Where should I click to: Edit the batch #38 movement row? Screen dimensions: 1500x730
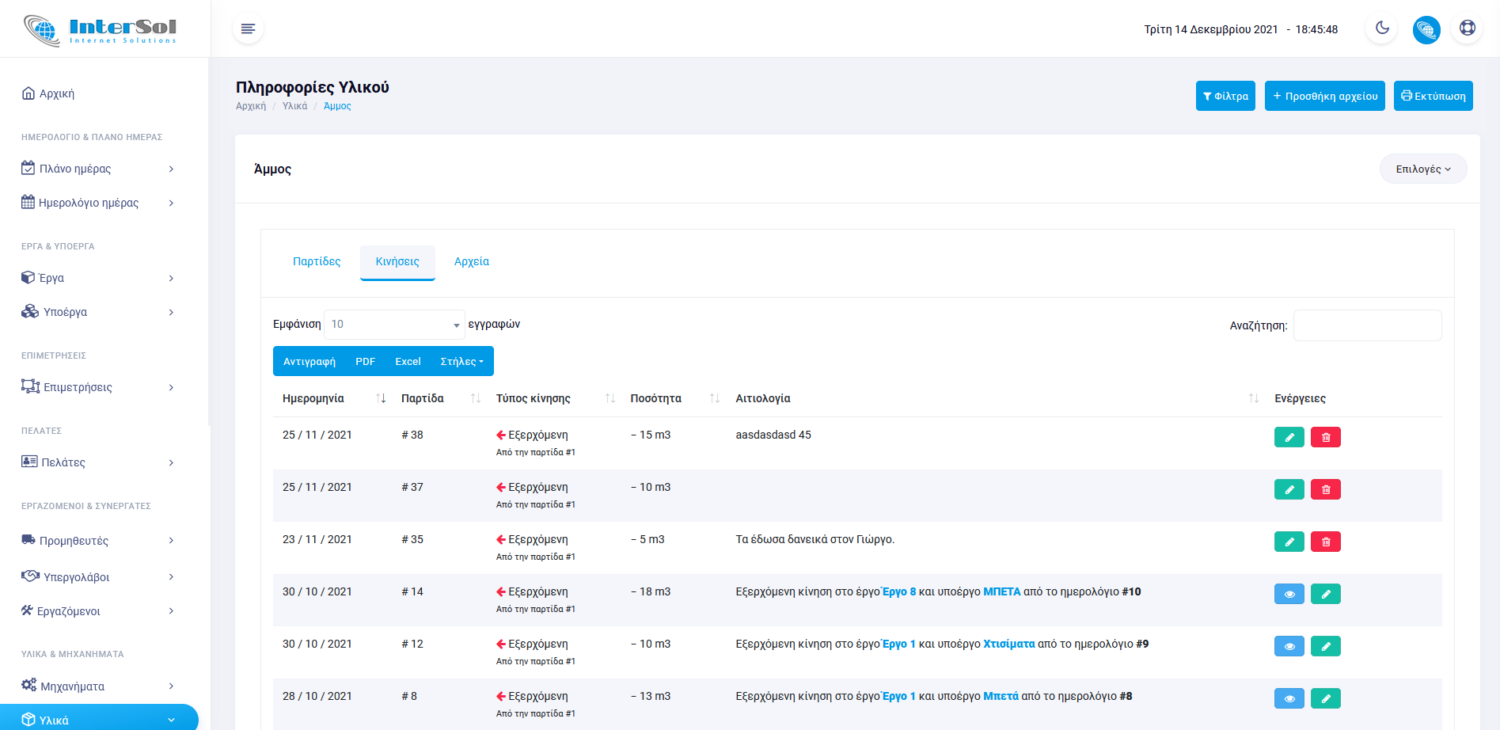[x=1289, y=437]
